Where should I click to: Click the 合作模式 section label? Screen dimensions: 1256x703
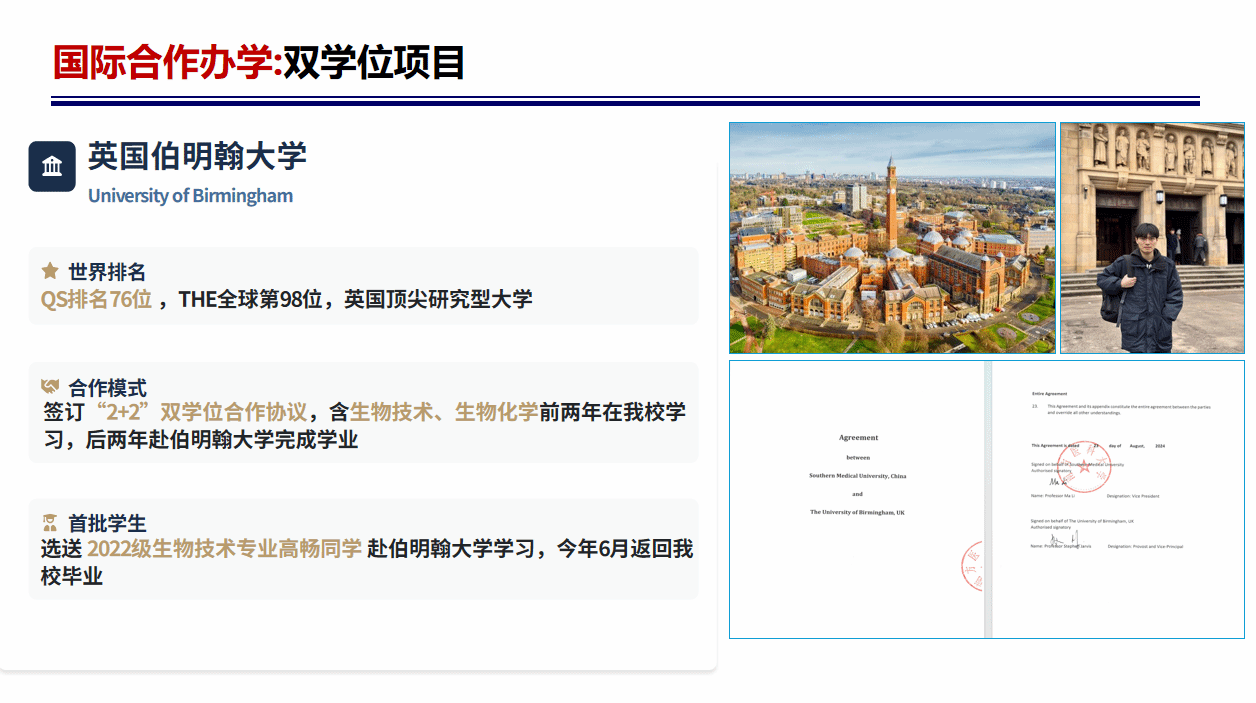[107, 387]
